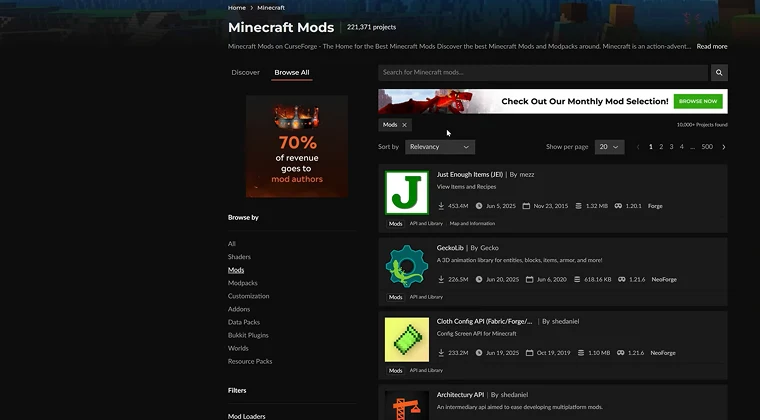
Task: Open the Just Enough Items mod icon
Action: [407, 193]
